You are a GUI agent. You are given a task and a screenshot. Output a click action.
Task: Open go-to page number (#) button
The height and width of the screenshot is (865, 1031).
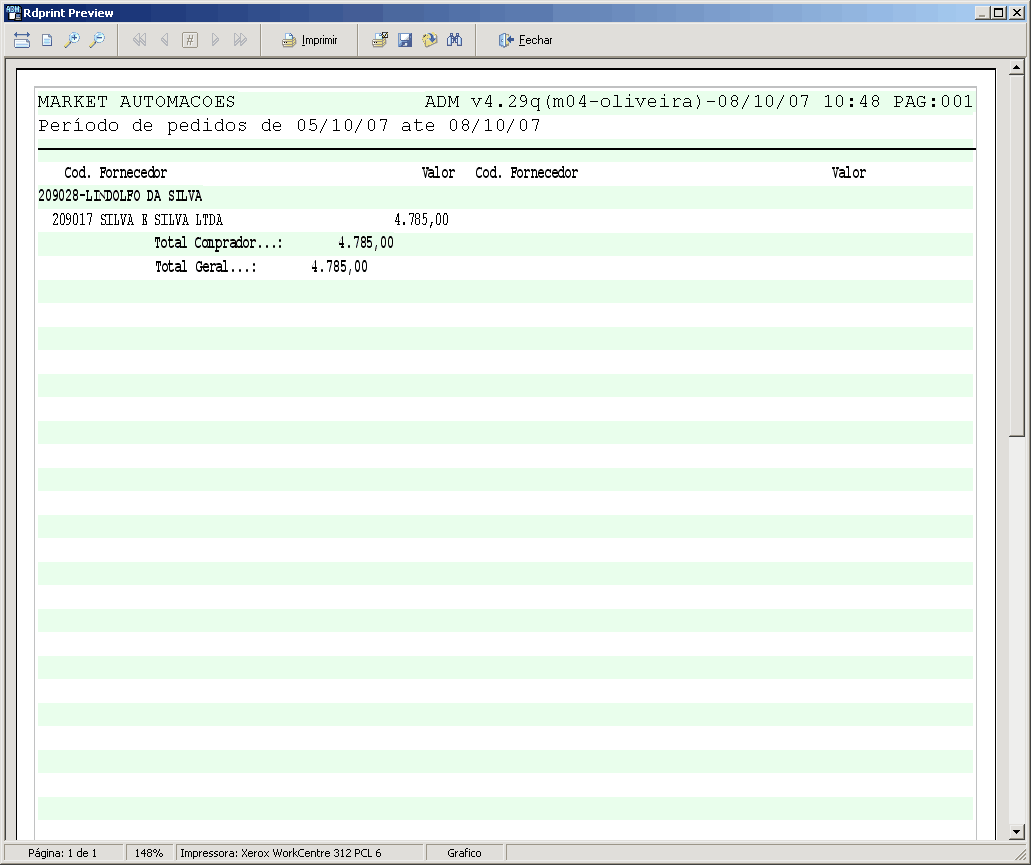tap(189, 40)
